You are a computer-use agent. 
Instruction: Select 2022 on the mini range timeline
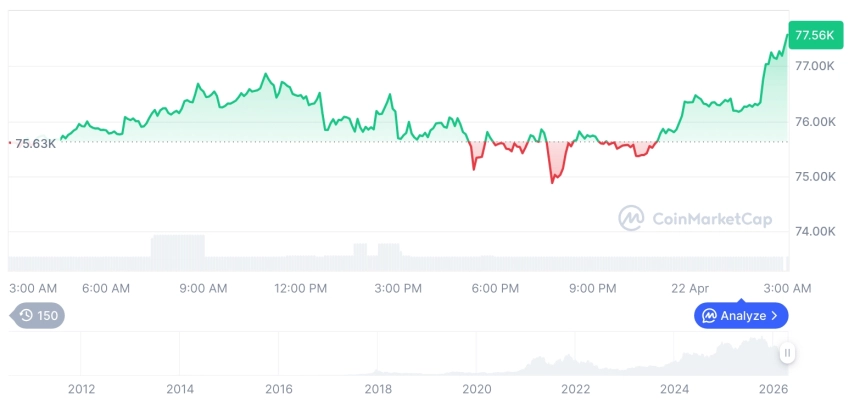575,388
